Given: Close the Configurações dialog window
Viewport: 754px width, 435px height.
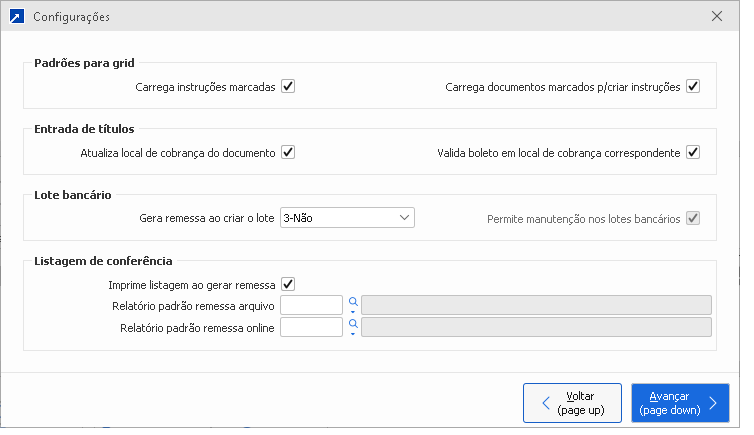Looking at the screenshot, I should pos(716,17).
